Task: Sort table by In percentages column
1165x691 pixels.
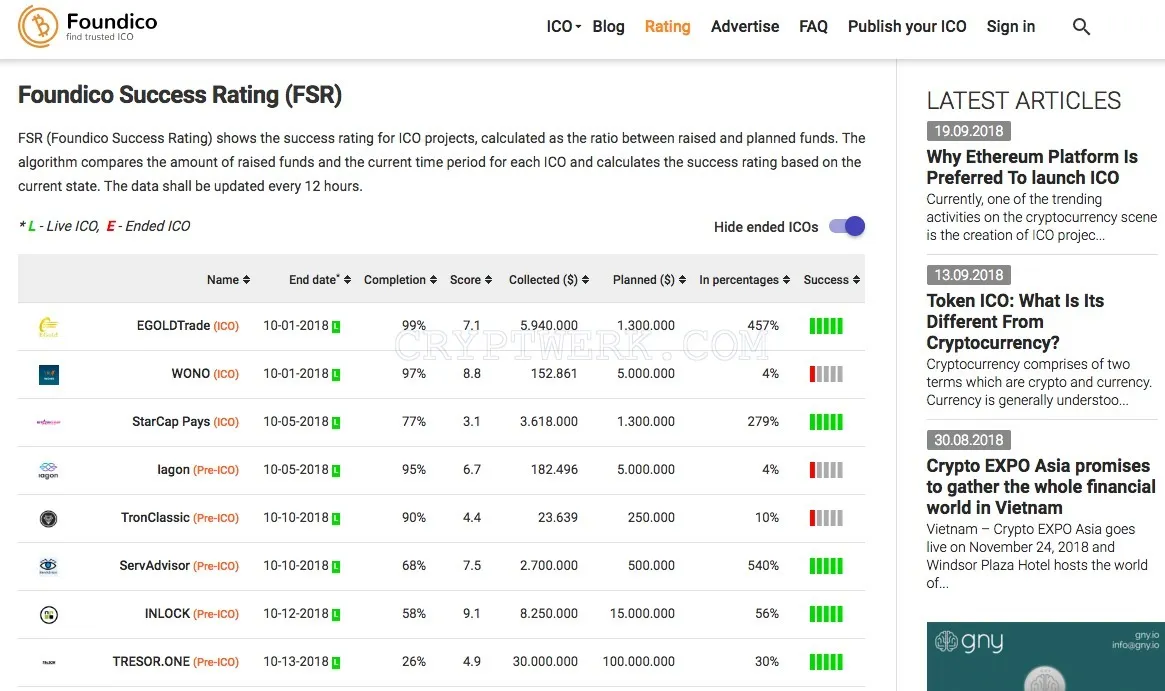Action: (x=744, y=280)
